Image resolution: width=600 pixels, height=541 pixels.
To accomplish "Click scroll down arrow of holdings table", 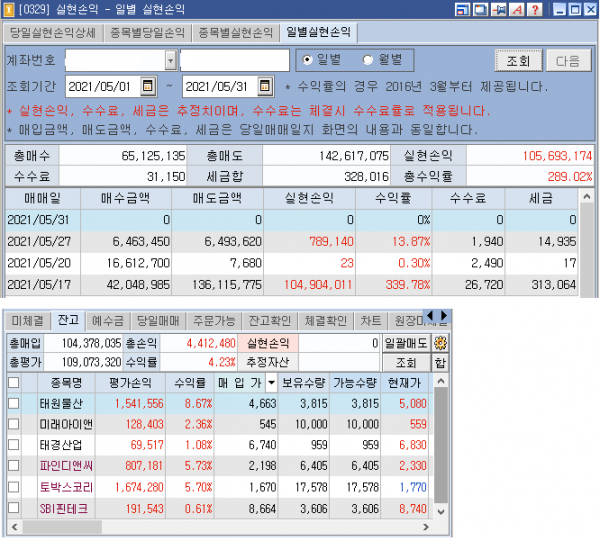I will (x=441, y=512).
